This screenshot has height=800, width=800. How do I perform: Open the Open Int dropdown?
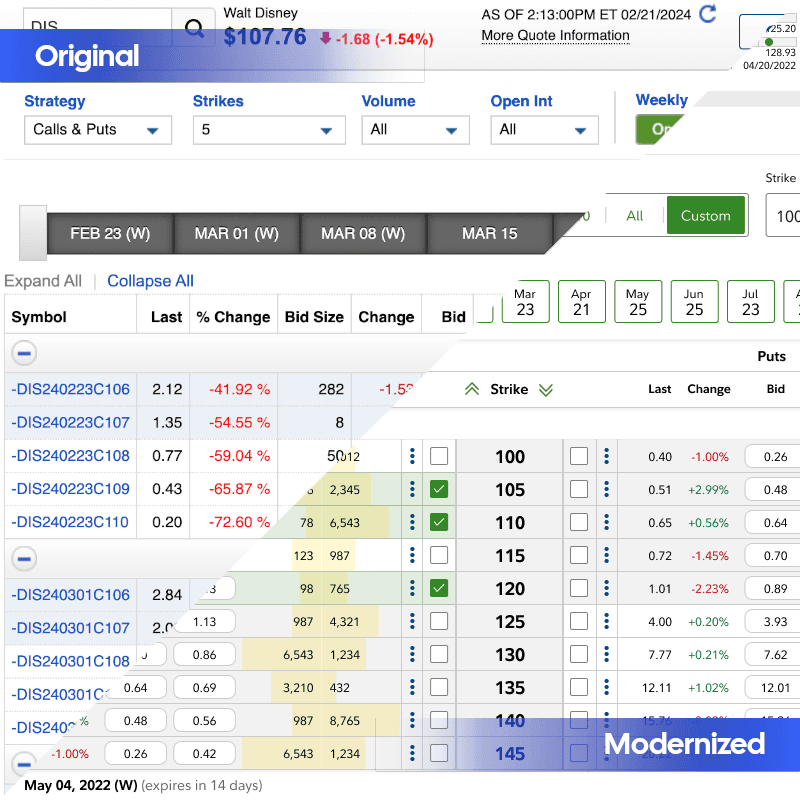coord(545,130)
